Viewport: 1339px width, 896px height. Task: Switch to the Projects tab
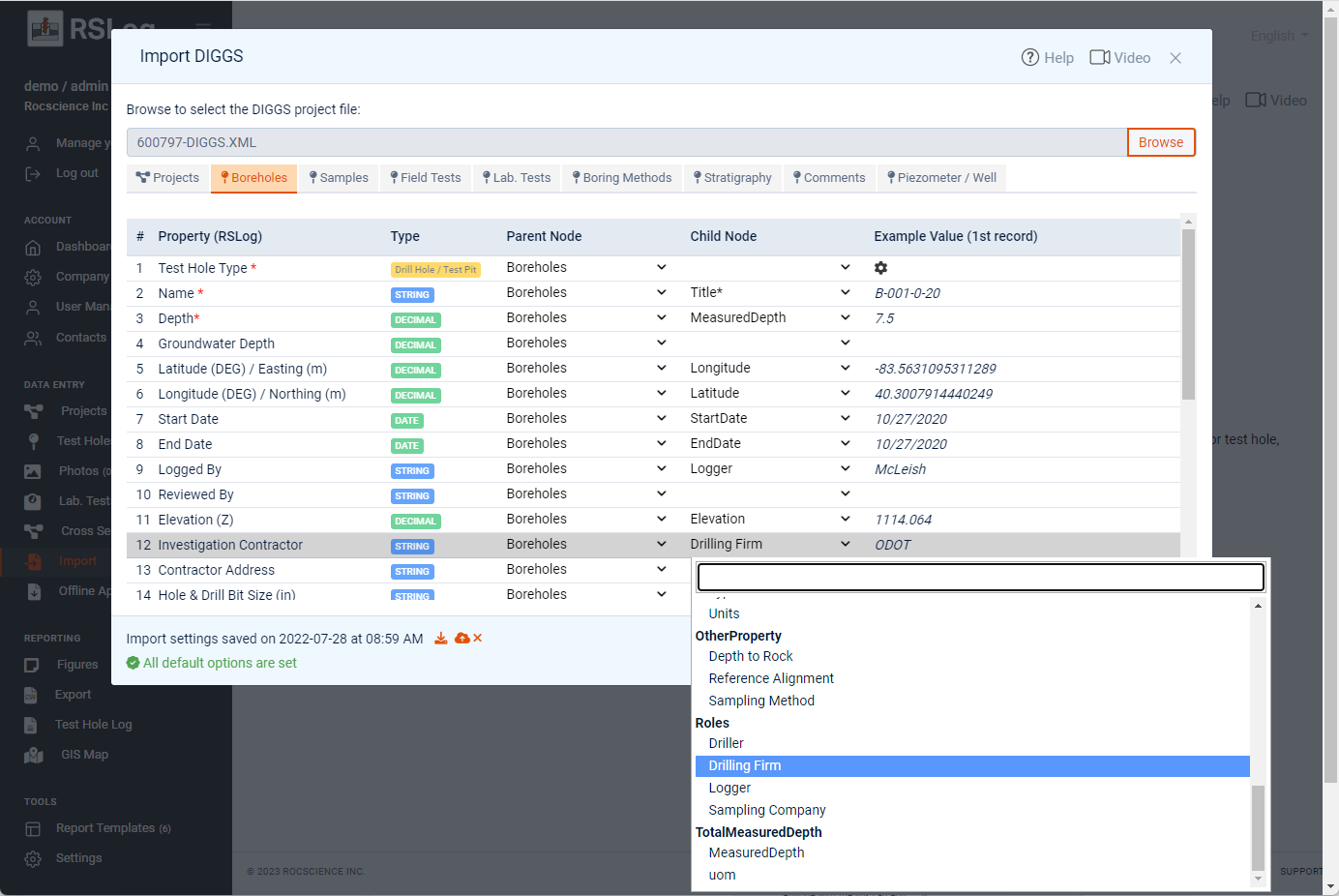pos(167,178)
